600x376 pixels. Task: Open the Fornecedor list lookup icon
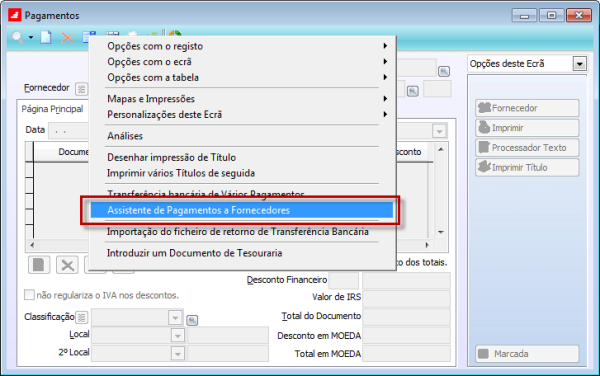(x=82, y=89)
